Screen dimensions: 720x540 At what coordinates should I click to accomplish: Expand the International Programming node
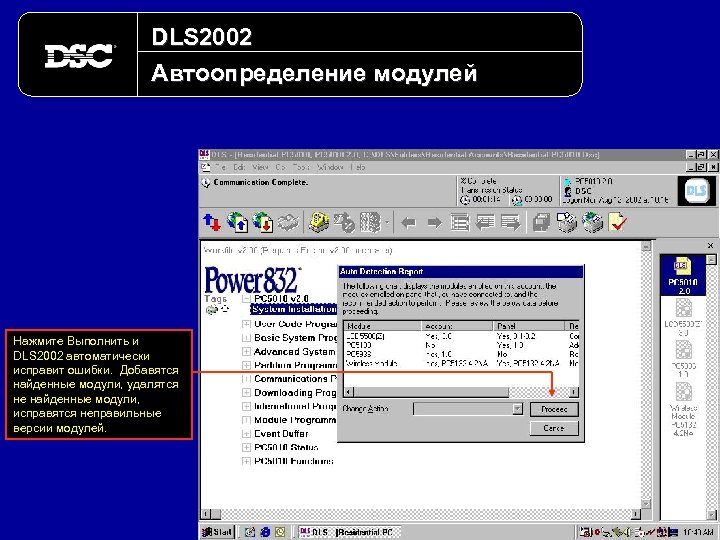[246, 407]
